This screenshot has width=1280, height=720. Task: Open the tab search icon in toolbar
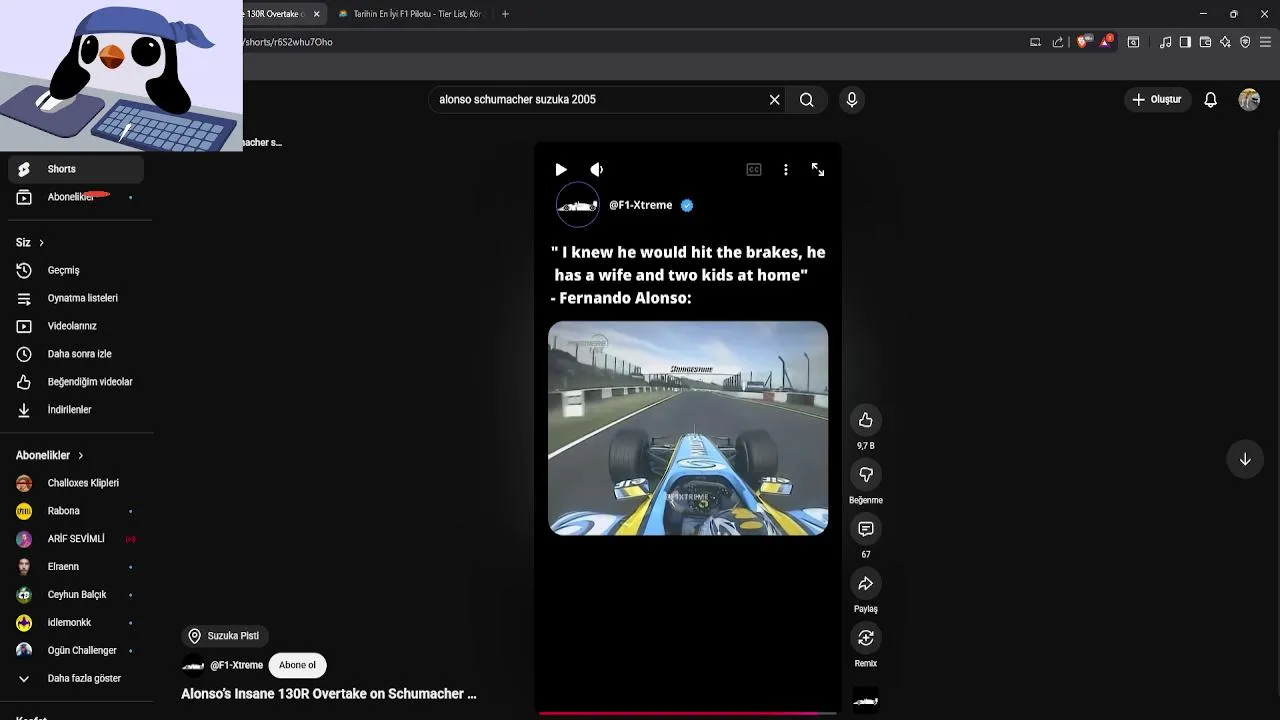click(1133, 42)
